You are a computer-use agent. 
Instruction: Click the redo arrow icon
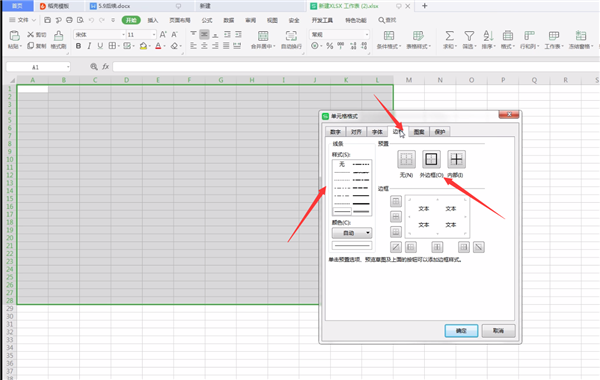coord(102,20)
